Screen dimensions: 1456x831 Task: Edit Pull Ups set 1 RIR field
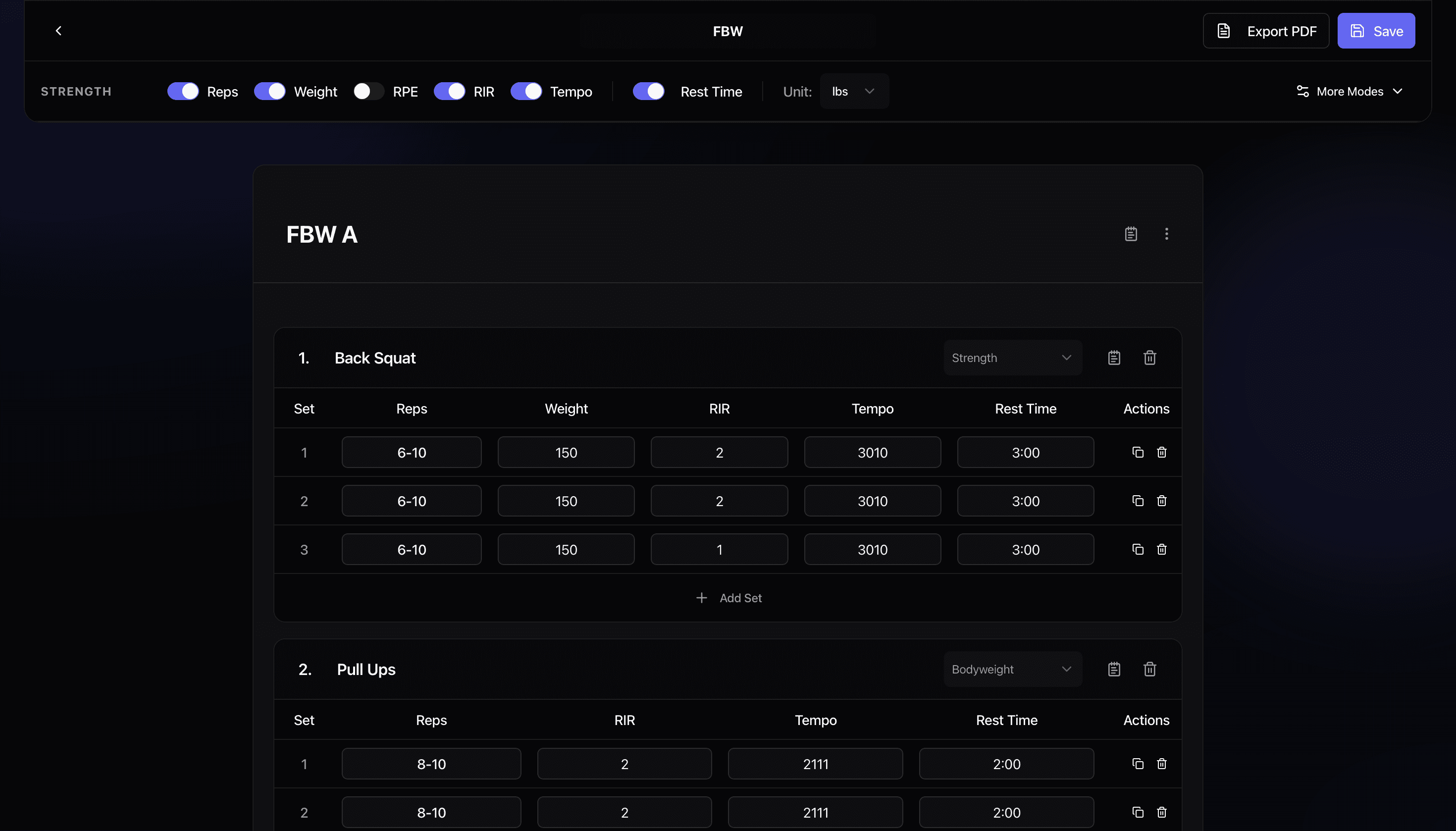624,764
